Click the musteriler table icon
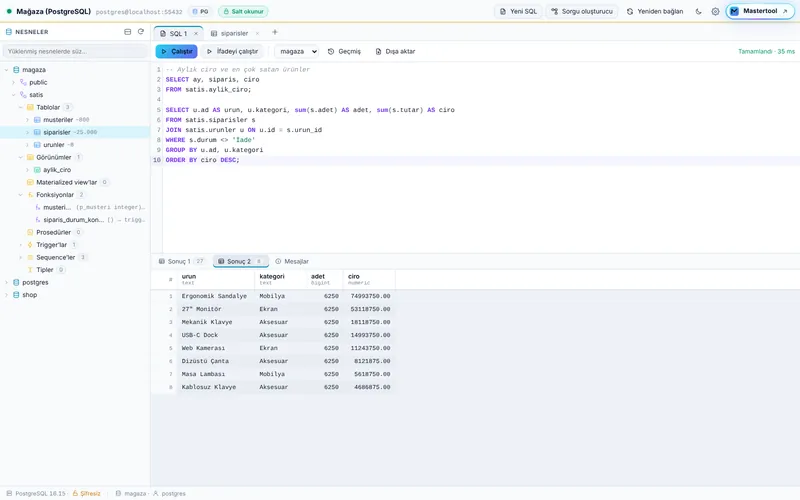800x500 pixels. (37, 120)
